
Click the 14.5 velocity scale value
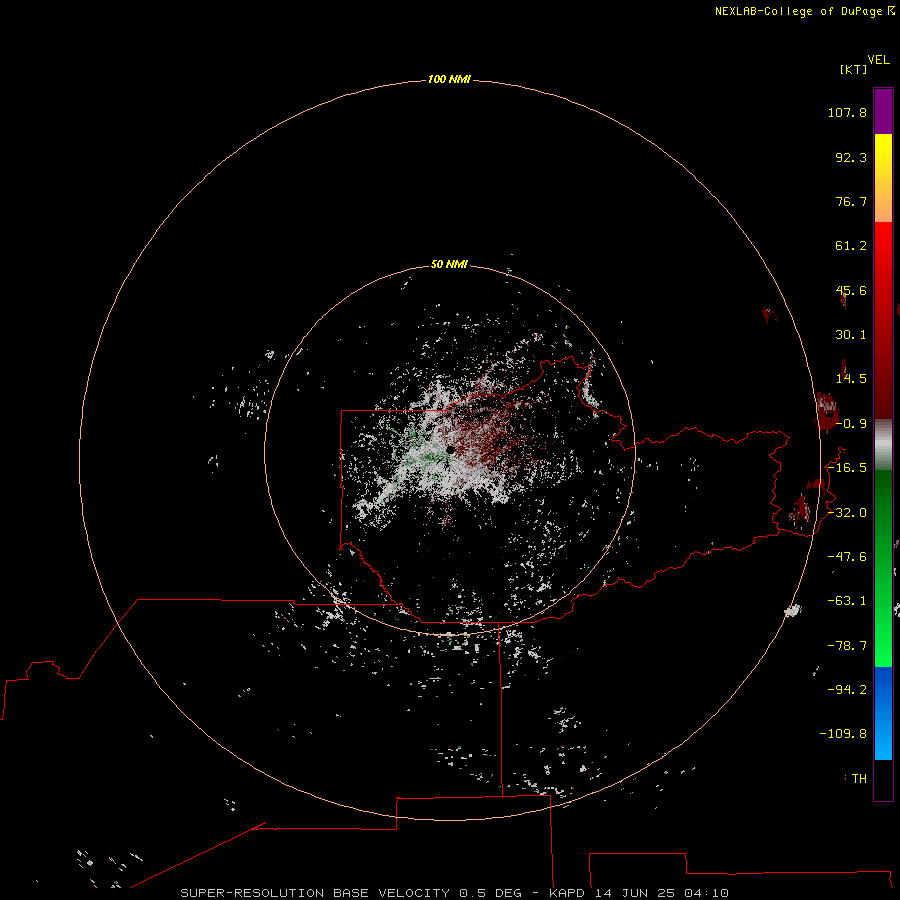(851, 379)
